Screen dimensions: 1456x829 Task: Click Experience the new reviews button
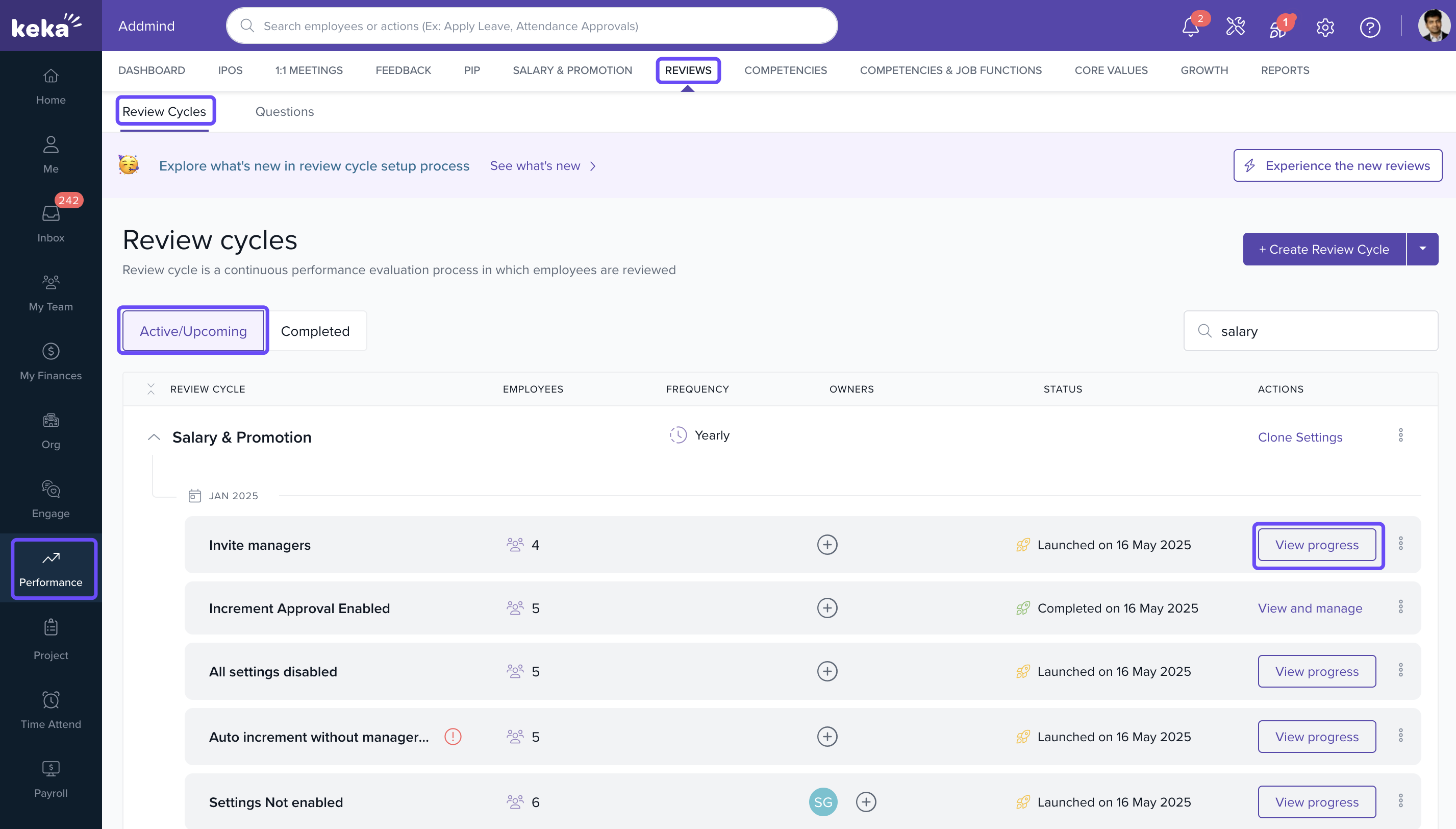click(x=1337, y=166)
